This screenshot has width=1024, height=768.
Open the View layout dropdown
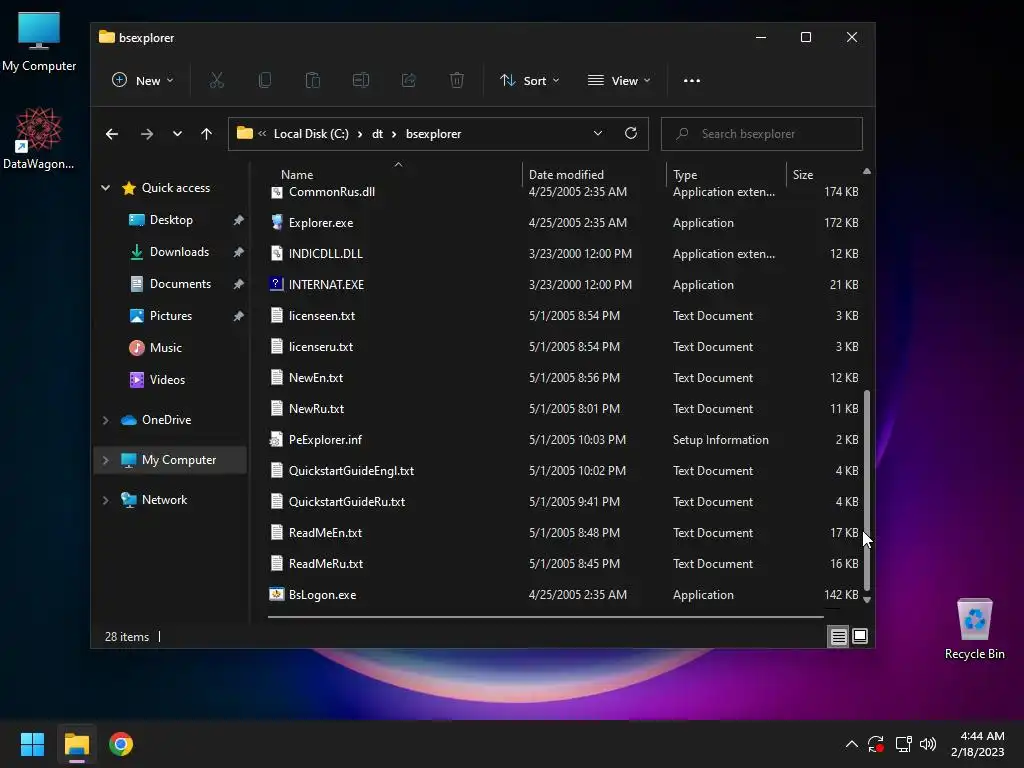pyautogui.click(x=619, y=80)
